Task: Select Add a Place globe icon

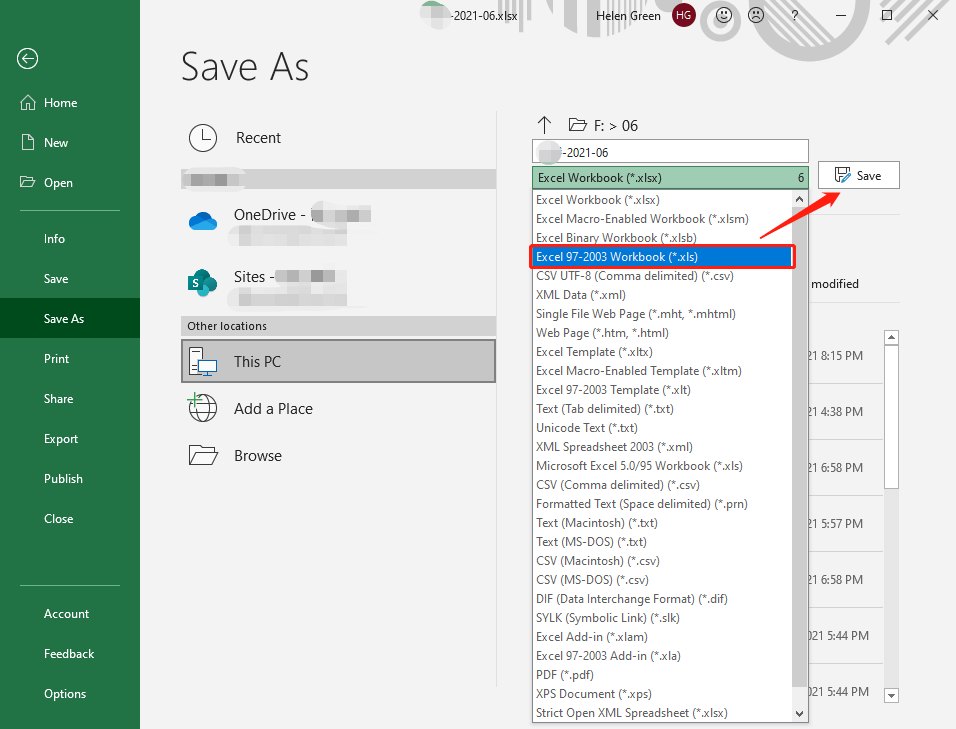Action: pos(203,408)
